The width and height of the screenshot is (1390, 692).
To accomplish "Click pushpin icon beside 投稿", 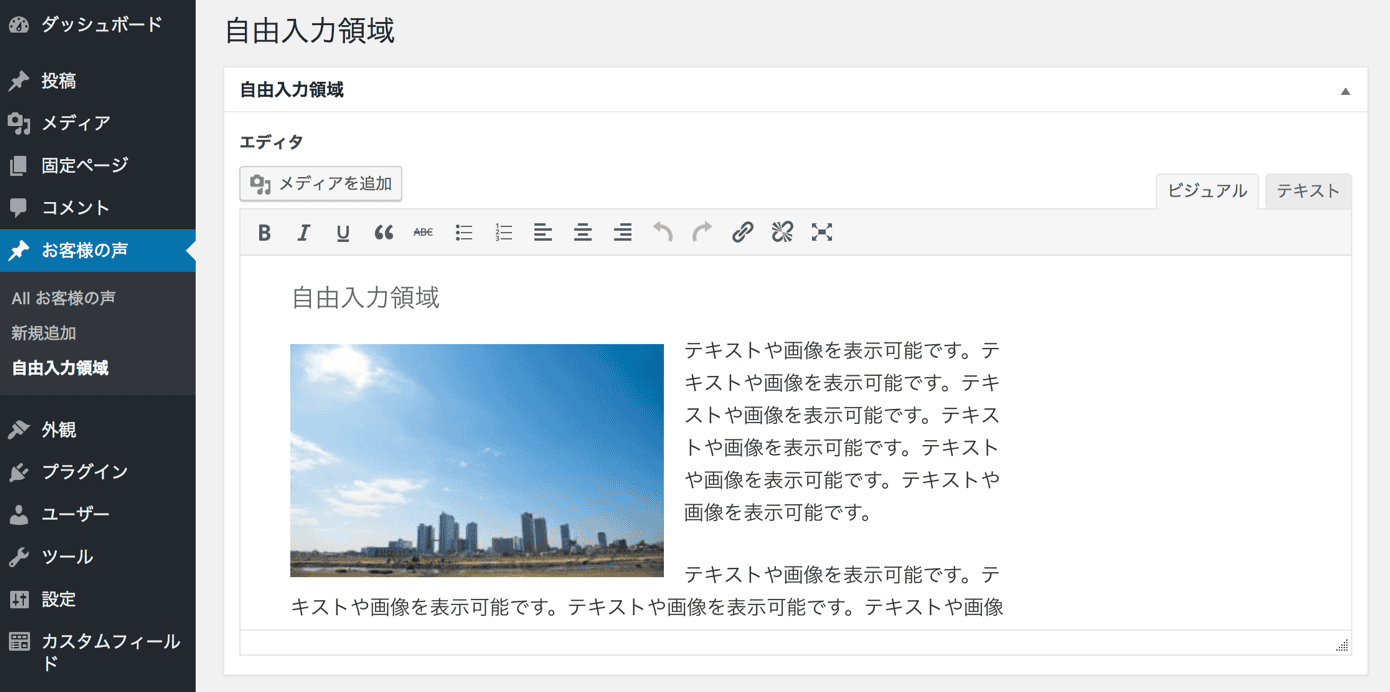I will click(x=19, y=81).
